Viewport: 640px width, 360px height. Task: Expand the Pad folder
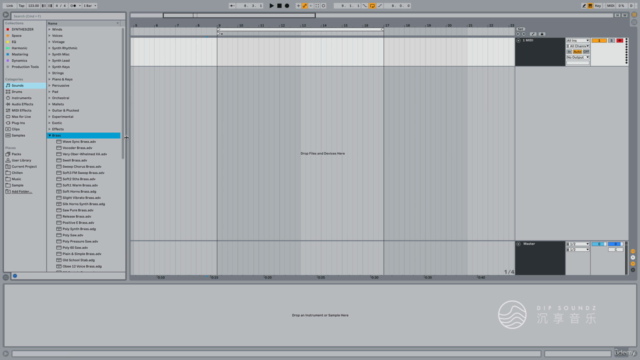pyautogui.click(x=50, y=92)
